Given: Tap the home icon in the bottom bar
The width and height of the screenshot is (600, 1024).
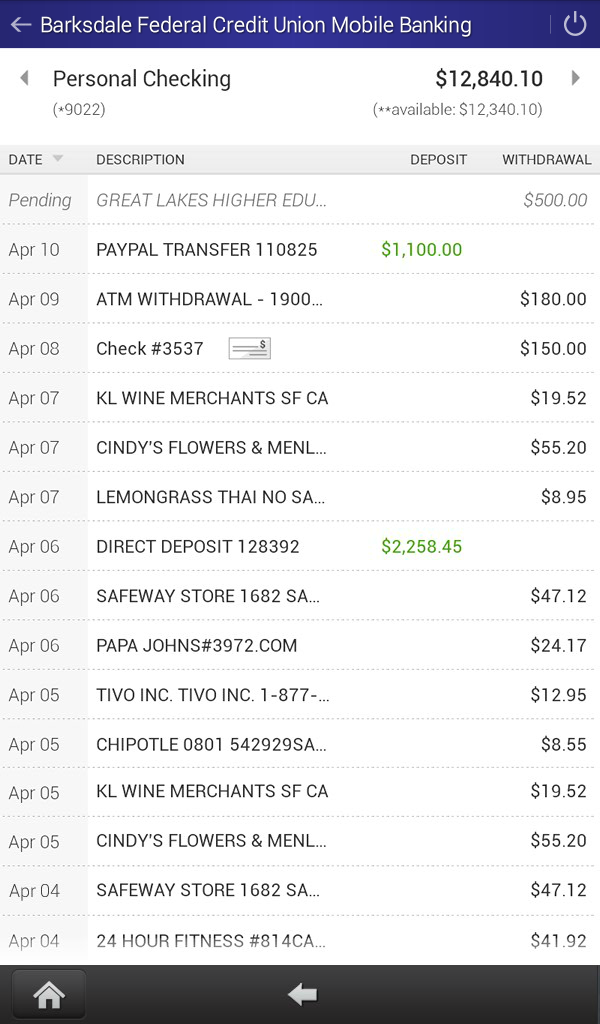Looking at the screenshot, I should tap(49, 994).
